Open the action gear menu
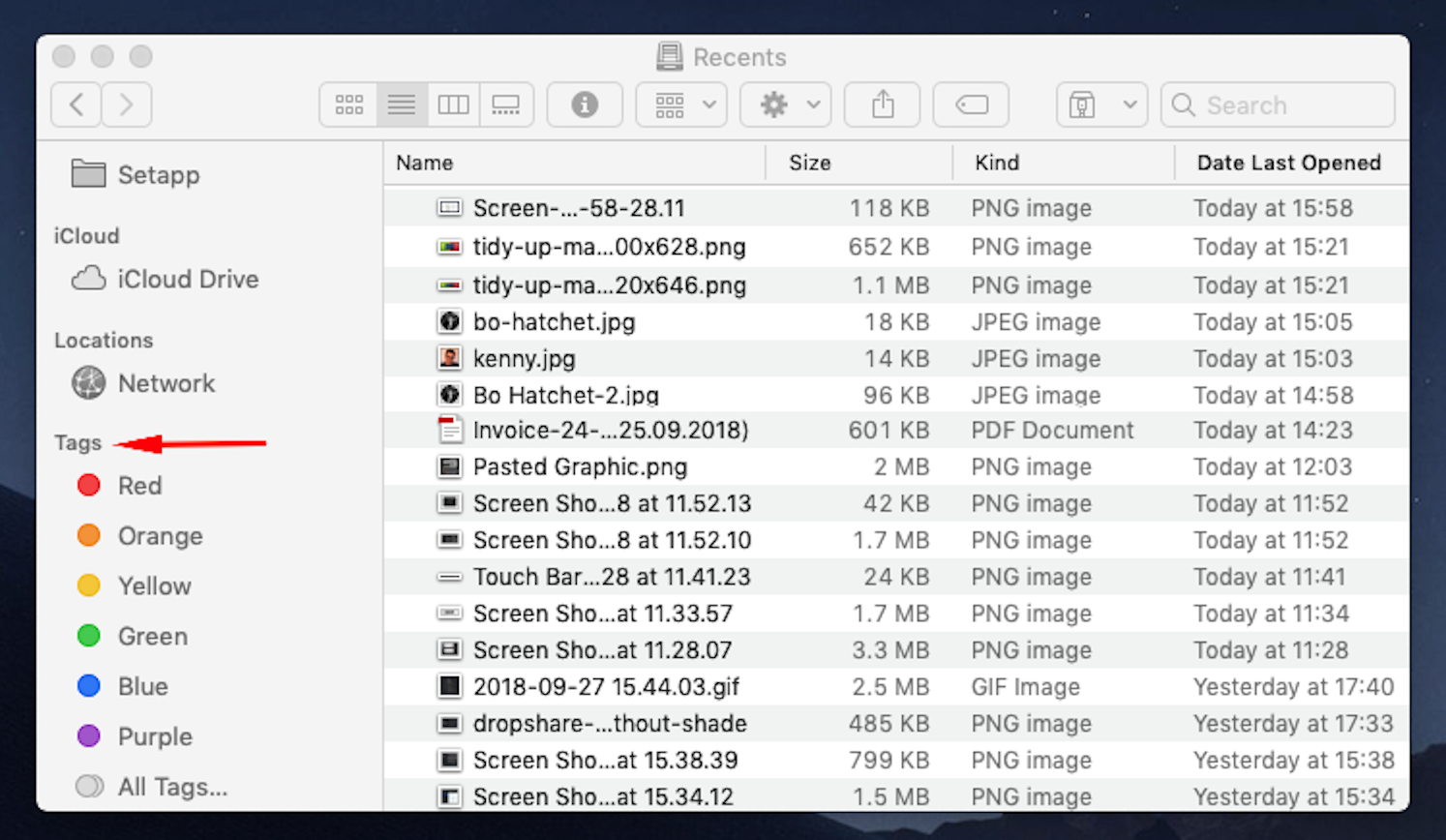This screenshot has width=1446, height=840. point(785,105)
